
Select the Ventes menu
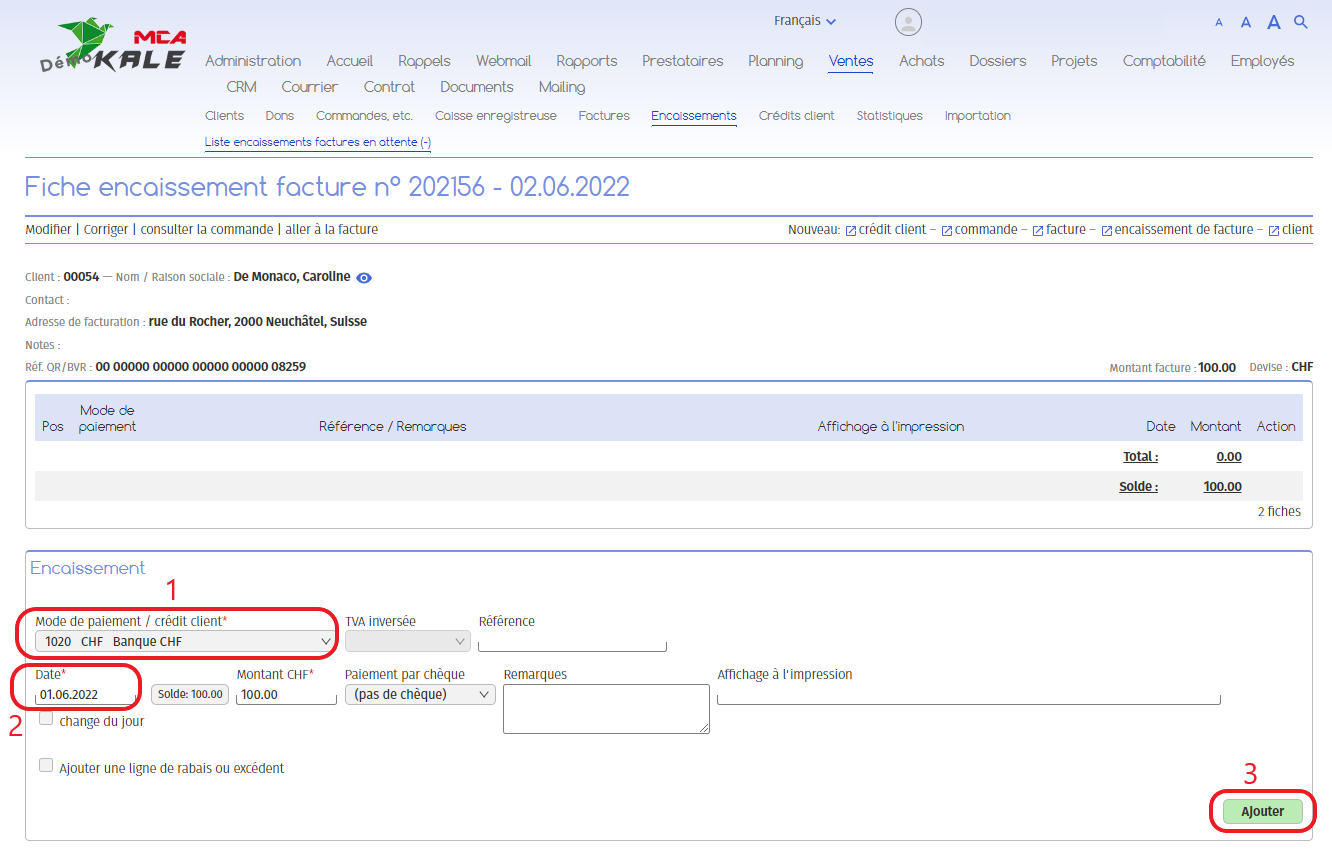(851, 61)
